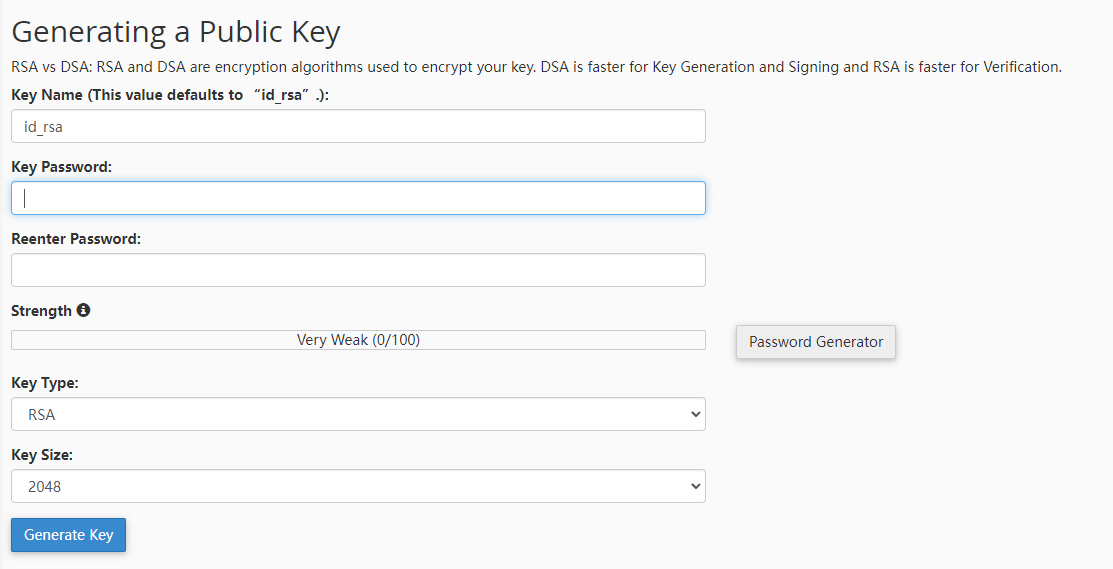Click the Key Type label
The height and width of the screenshot is (569, 1113).
(45, 383)
